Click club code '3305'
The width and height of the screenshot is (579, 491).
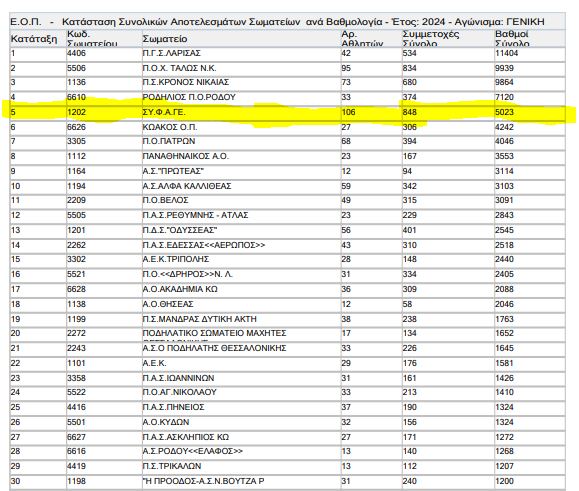click(x=76, y=141)
